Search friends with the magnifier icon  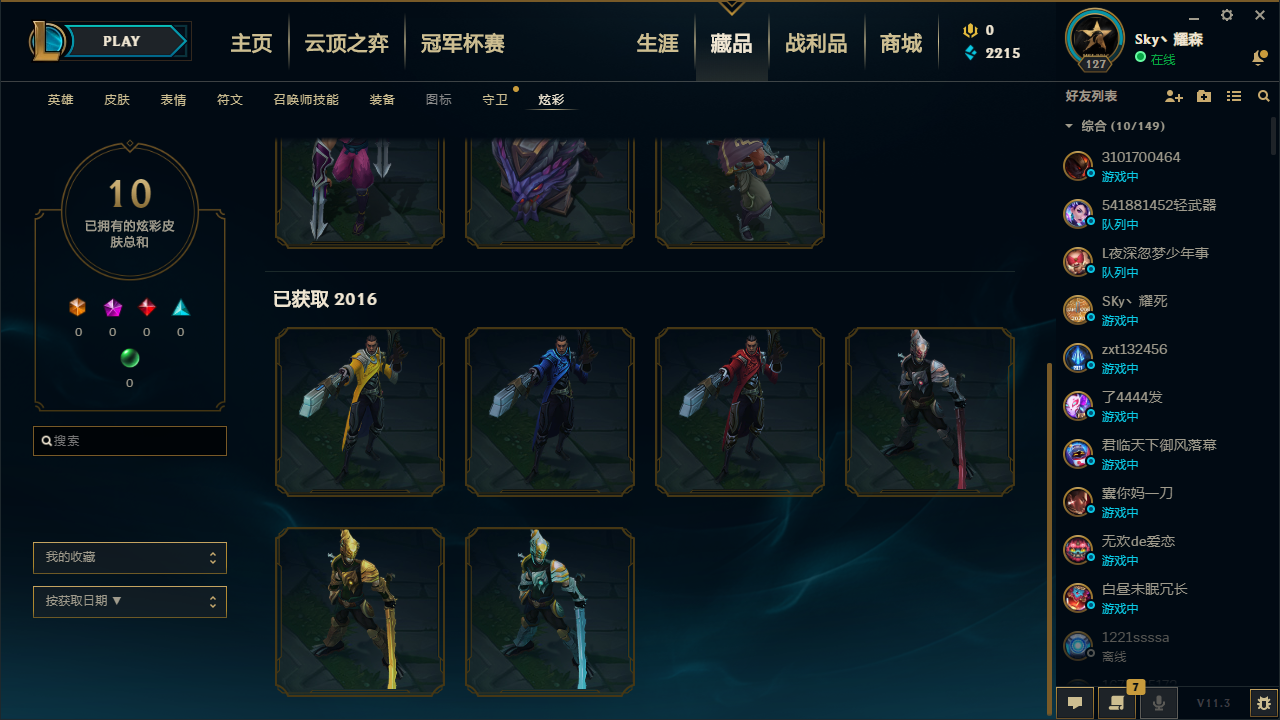click(1264, 96)
